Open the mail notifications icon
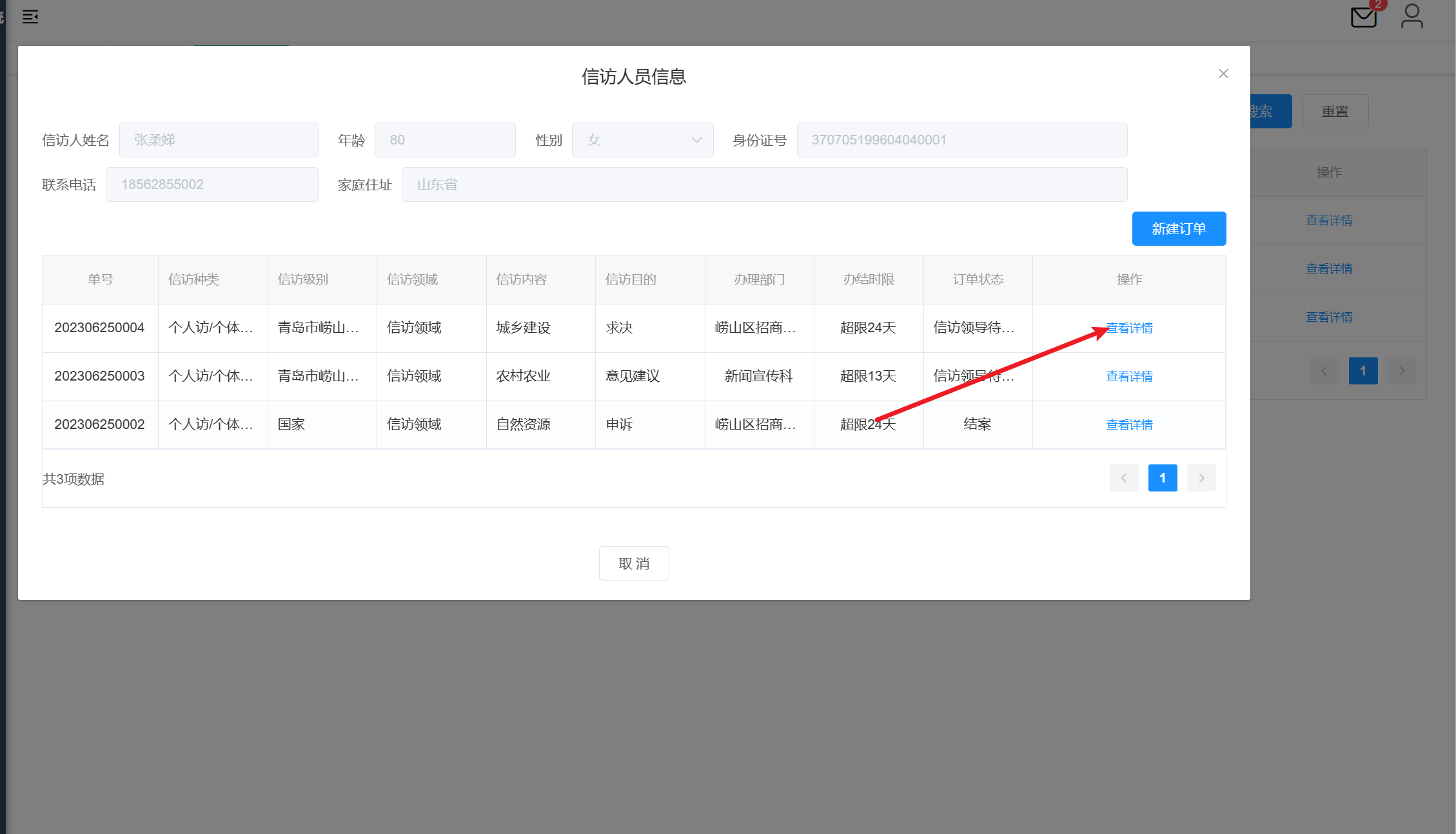The image size is (1456, 834). (1363, 17)
